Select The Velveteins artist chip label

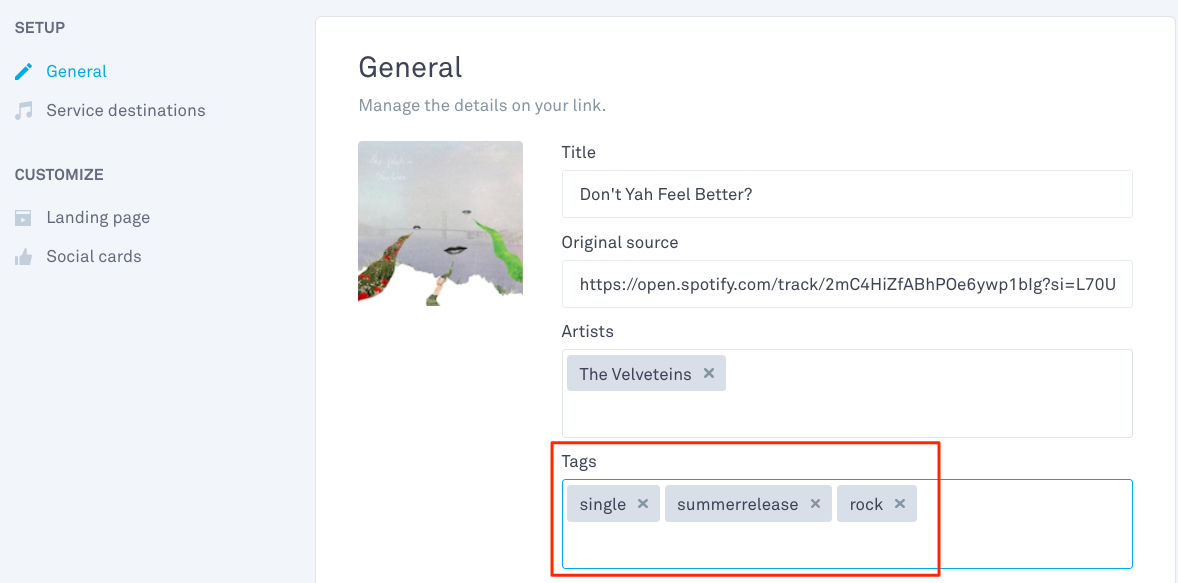(636, 374)
